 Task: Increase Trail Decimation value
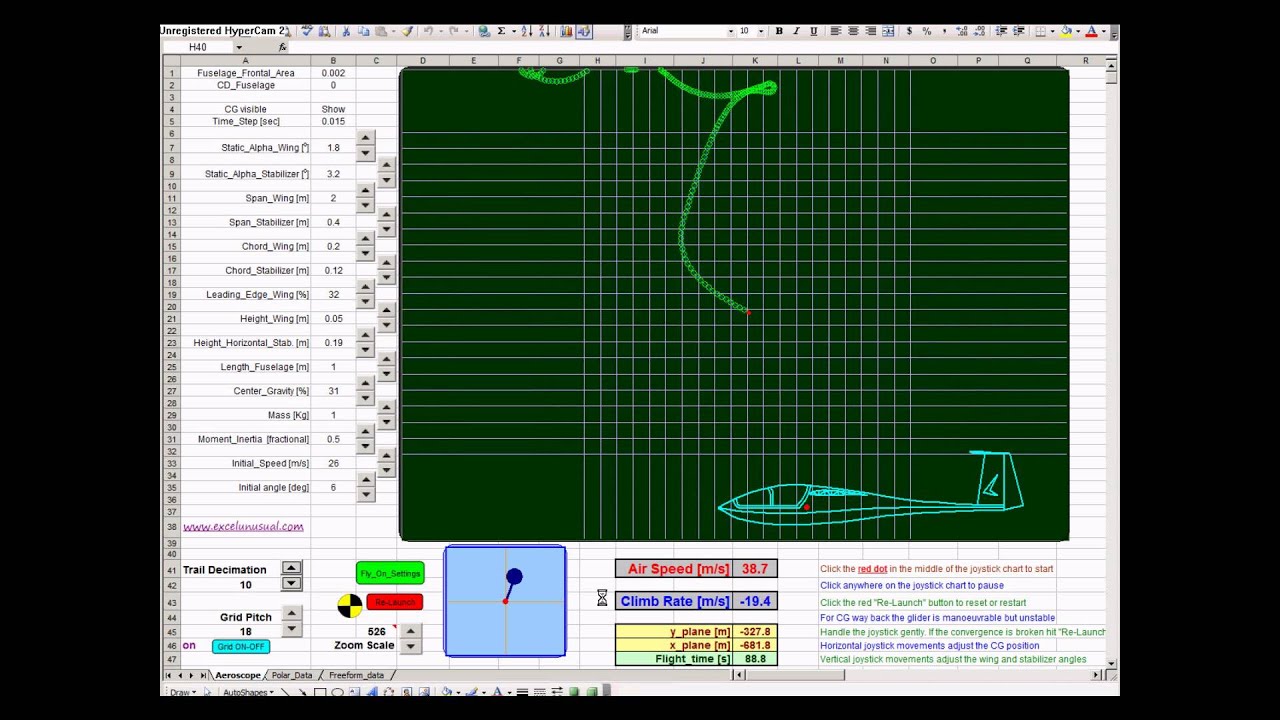pos(291,568)
